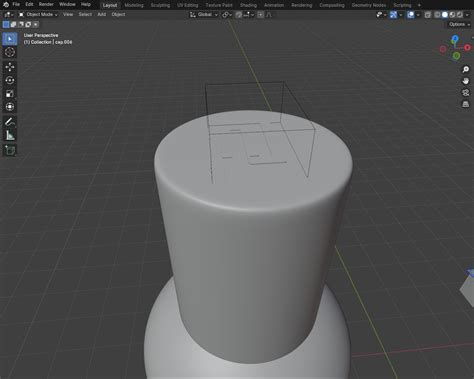Select the Measure tool
Viewport: 474px width, 379px height.
click(x=10, y=135)
